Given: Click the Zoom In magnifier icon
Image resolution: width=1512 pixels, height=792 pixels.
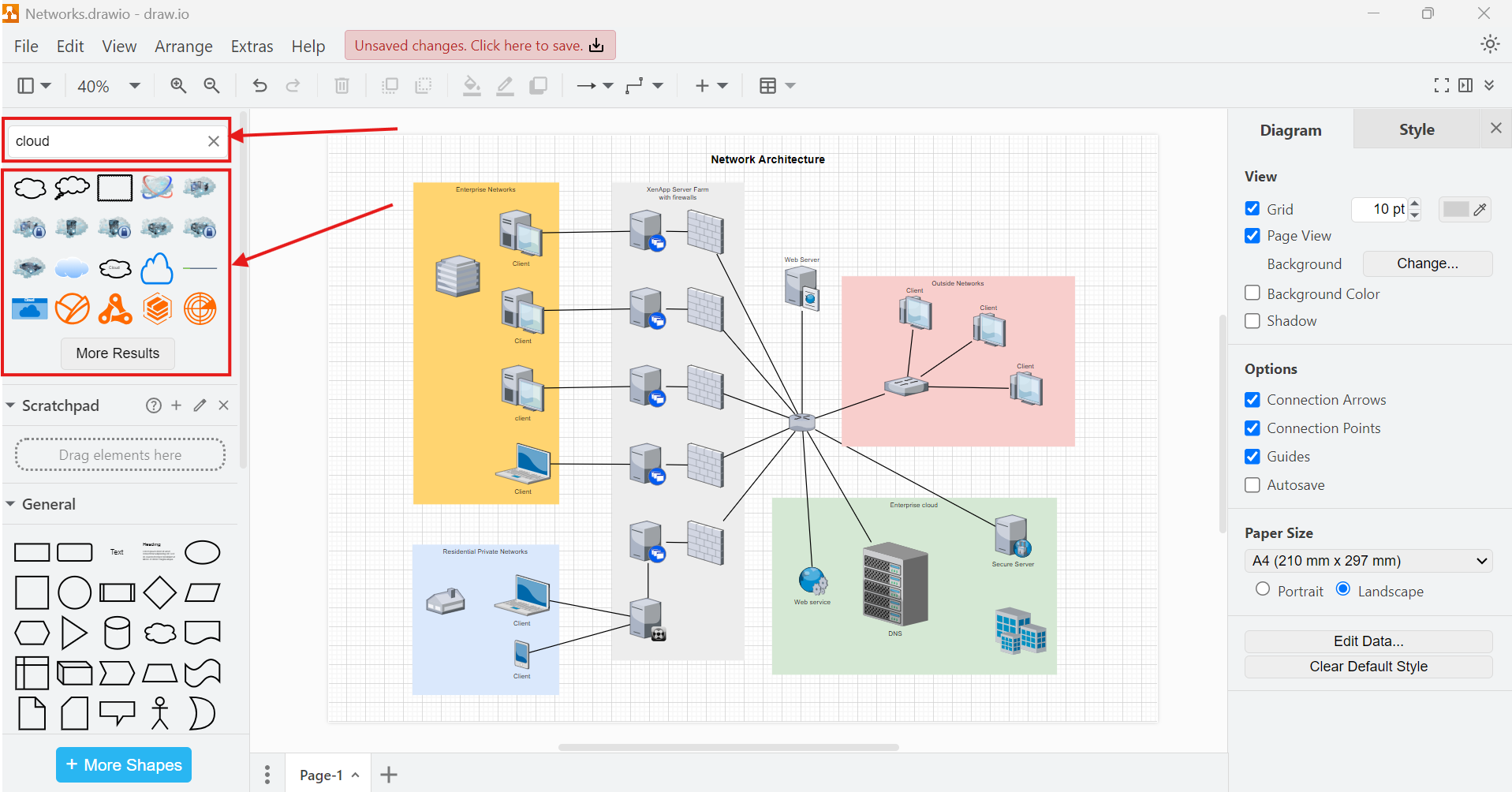Looking at the screenshot, I should click(178, 85).
